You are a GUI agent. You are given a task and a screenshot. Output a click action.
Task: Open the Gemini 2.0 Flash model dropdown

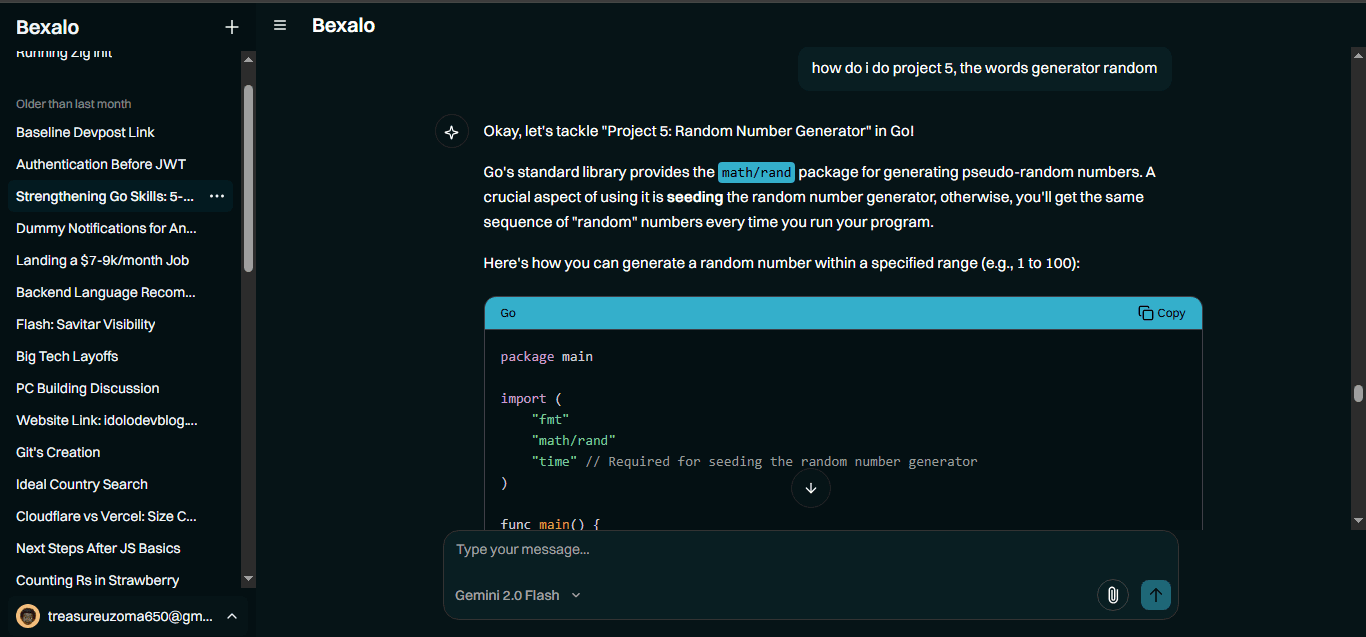pos(517,595)
